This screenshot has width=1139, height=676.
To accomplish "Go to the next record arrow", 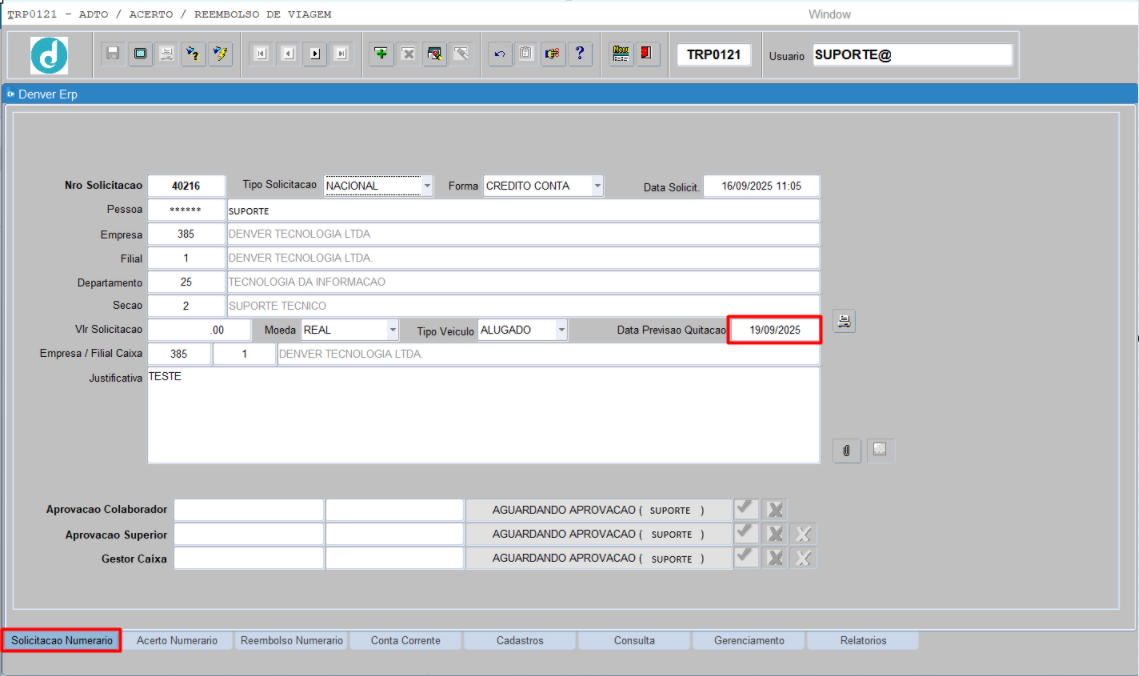I will click(x=315, y=54).
